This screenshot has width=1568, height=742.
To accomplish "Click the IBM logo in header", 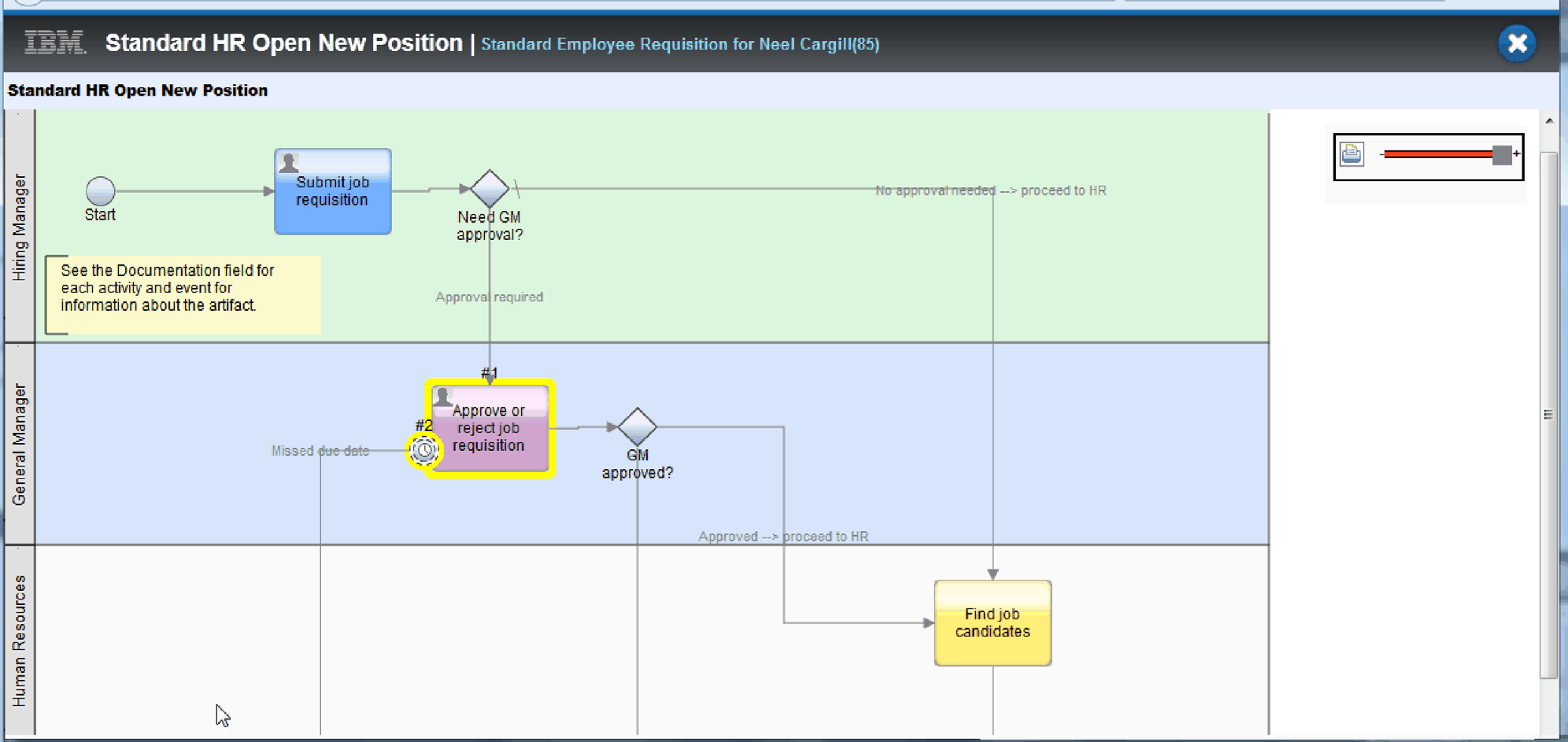I will 55,42.
